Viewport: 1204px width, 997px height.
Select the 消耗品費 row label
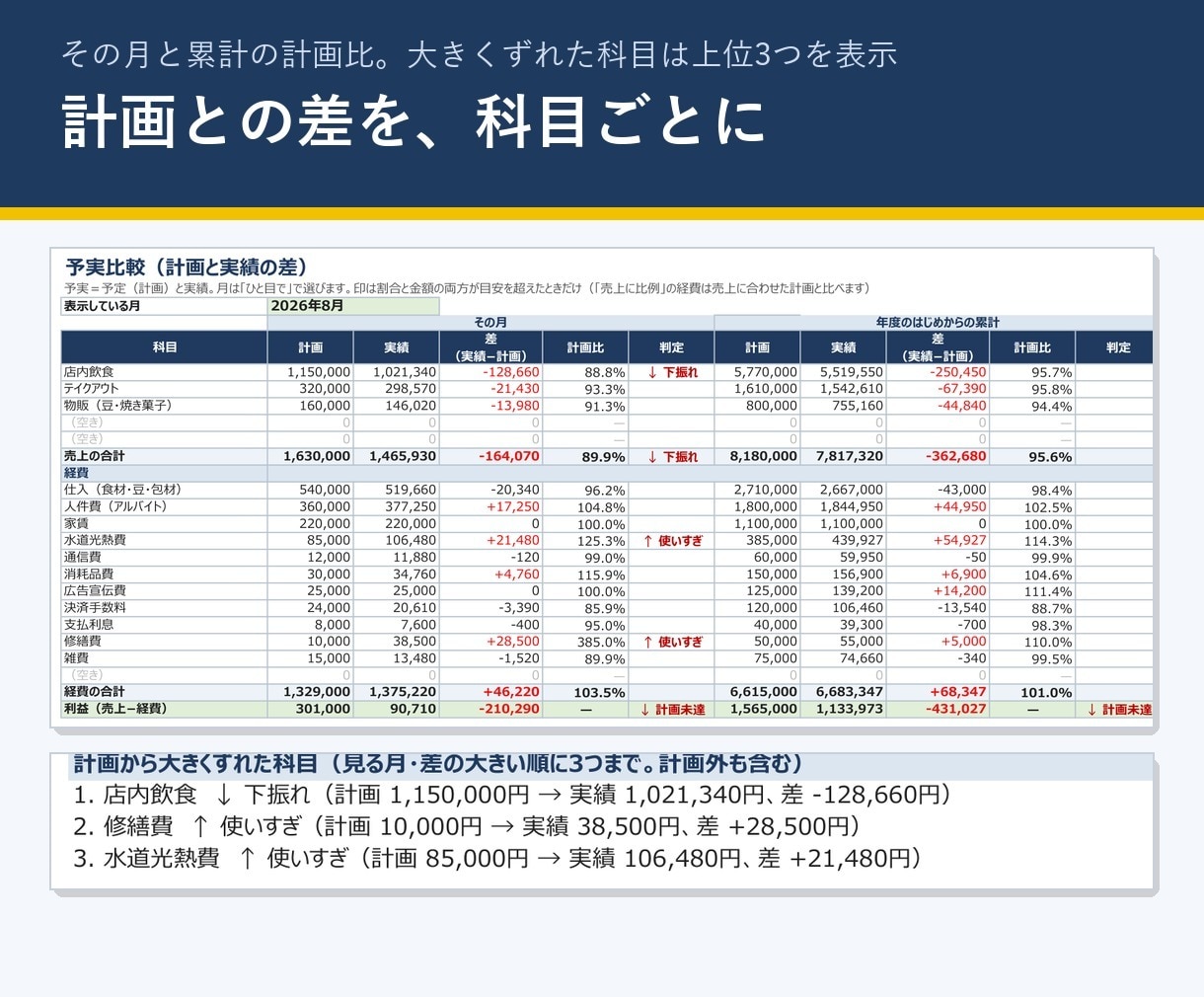coord(164,574)
